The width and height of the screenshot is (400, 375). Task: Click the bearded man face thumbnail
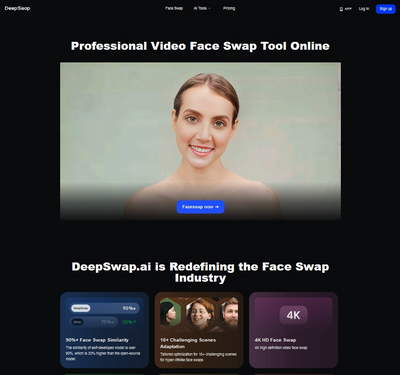coord(230,313)
